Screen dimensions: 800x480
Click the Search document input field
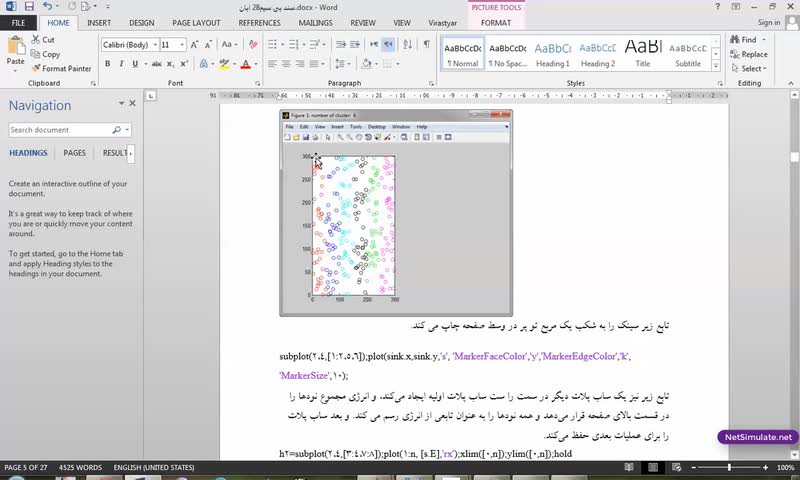point(60,130)
